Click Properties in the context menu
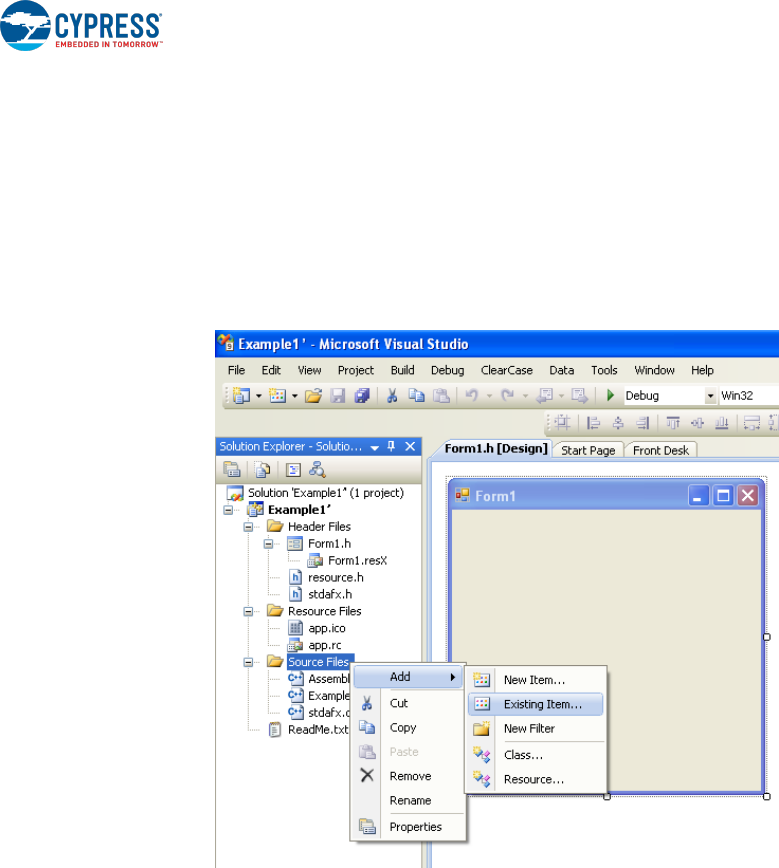 [x=408, y=827]
